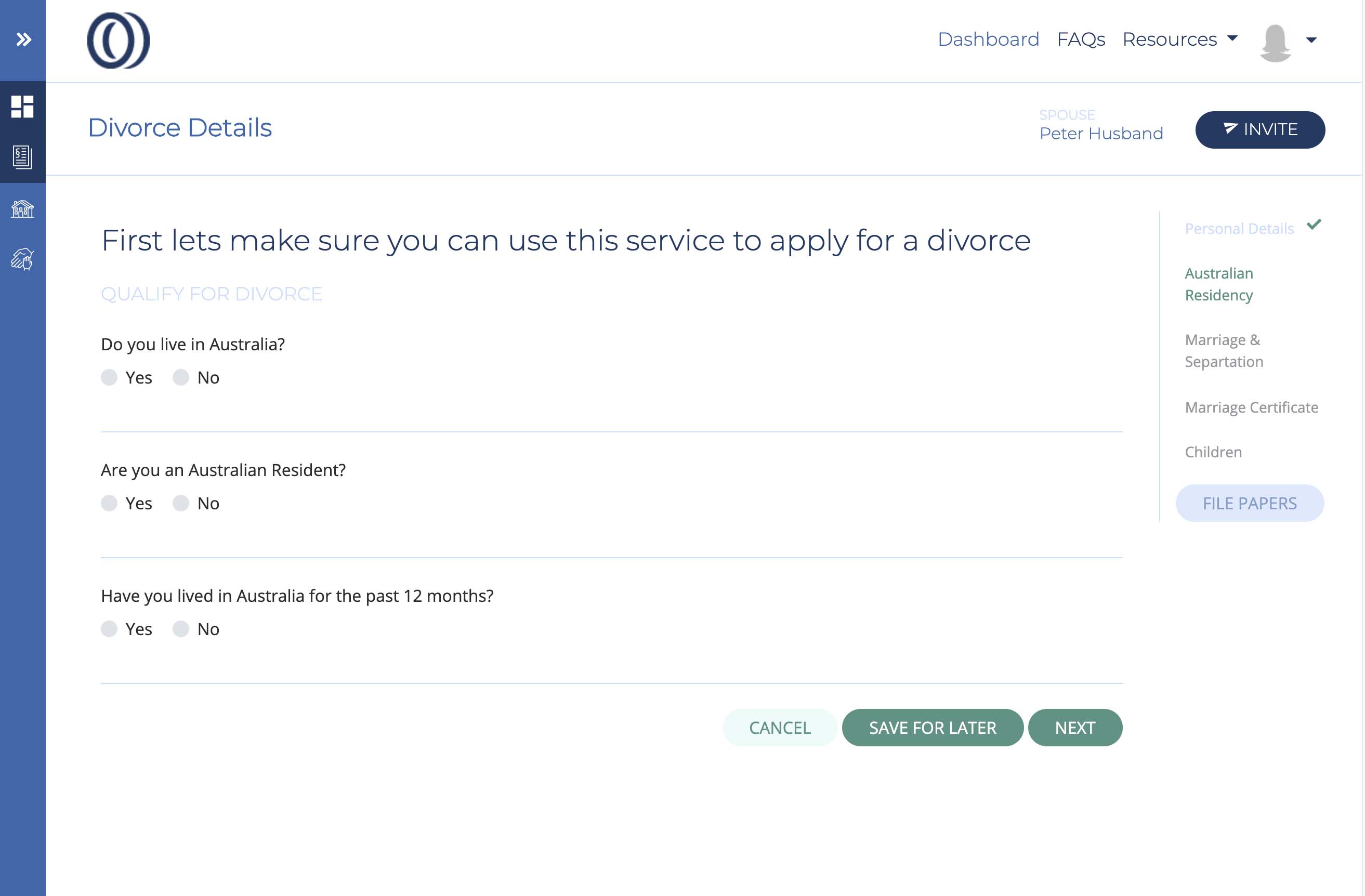Select No for living in Australia
Screen dimensions: 1365x896
(181, 377)
